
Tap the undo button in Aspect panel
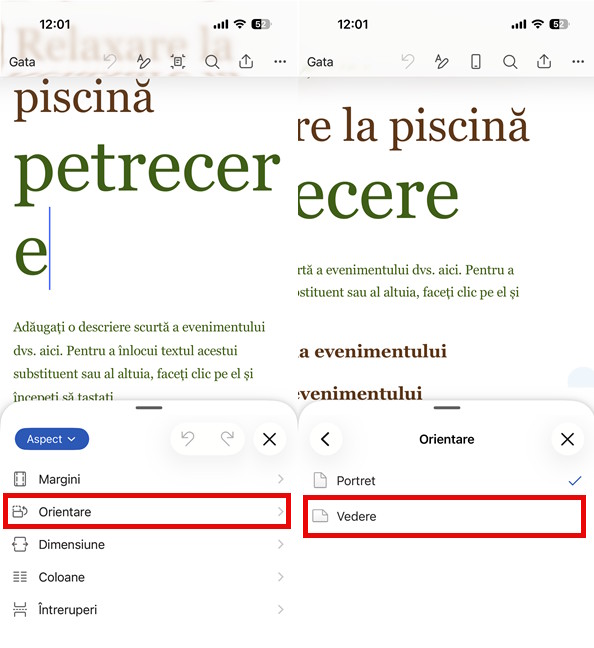(x=188, y=439)
